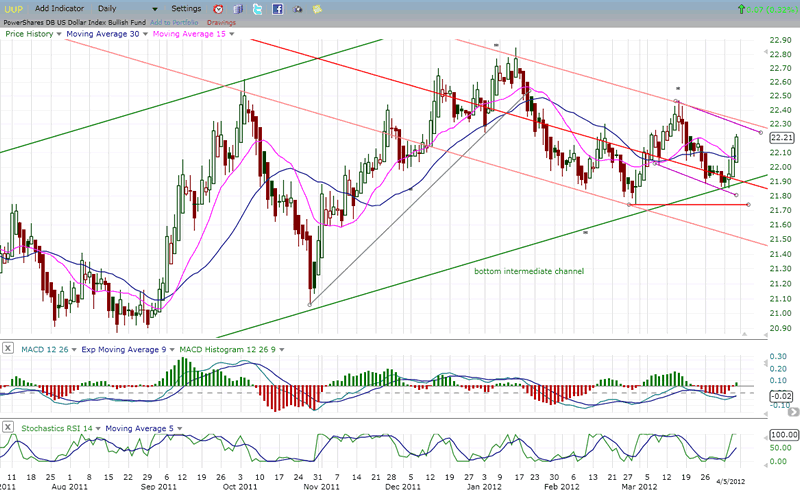Click the current price label 22.21
Image resolution: width=800 pixels, height=490 pixels.
point(782,137)
